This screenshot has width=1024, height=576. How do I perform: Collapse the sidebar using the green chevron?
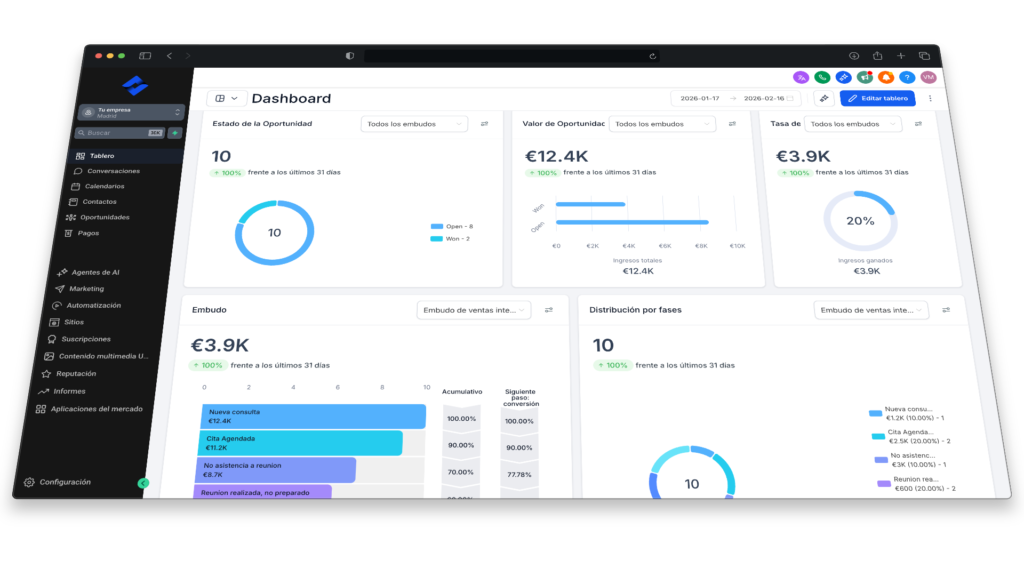click(x=145, y=482)
